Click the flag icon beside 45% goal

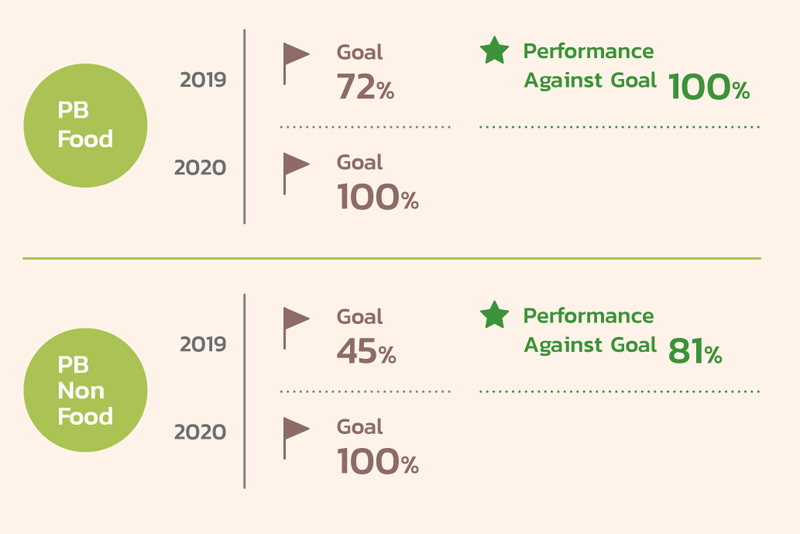tap(296, 328)
